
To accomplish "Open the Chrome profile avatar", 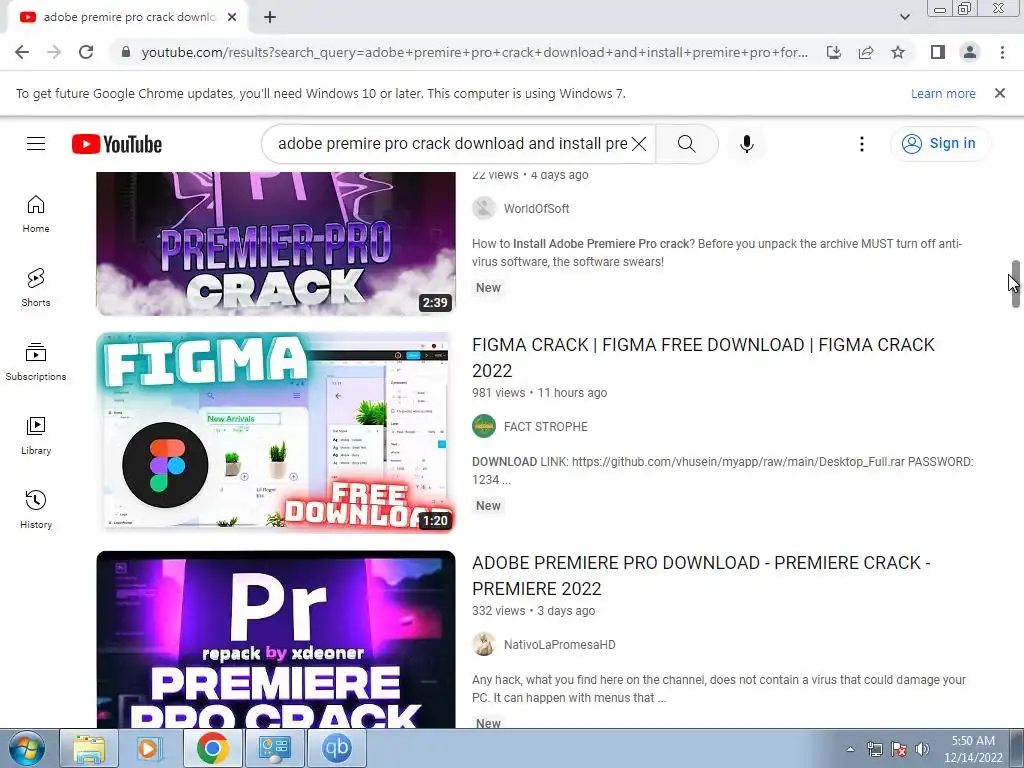I will 970,52.
